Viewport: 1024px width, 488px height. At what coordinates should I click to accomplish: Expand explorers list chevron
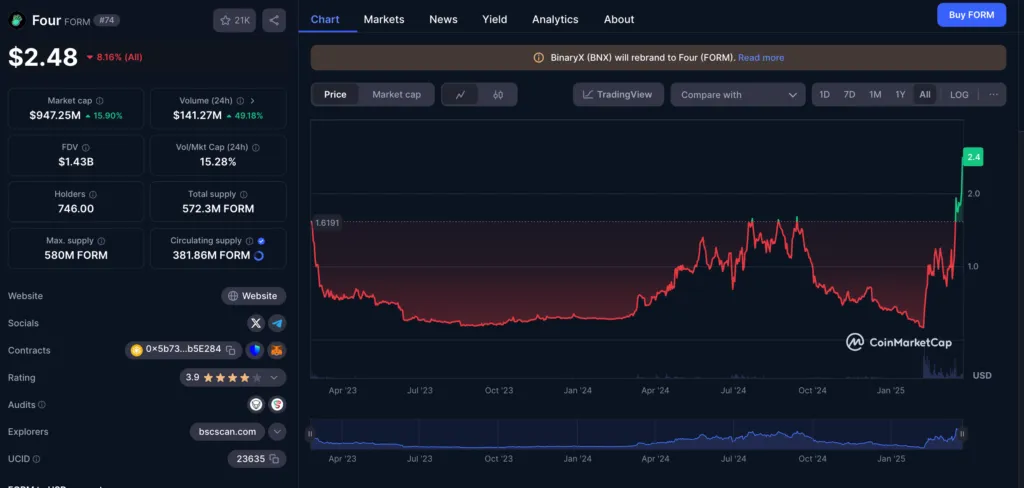(277, 432)
